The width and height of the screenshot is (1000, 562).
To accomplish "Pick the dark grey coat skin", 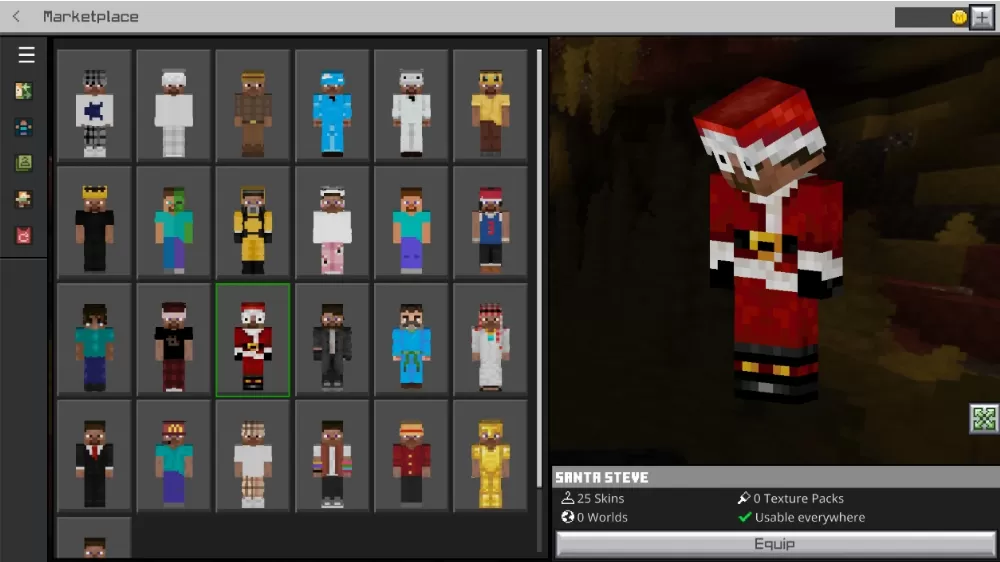I will click(x=332, y=340).
